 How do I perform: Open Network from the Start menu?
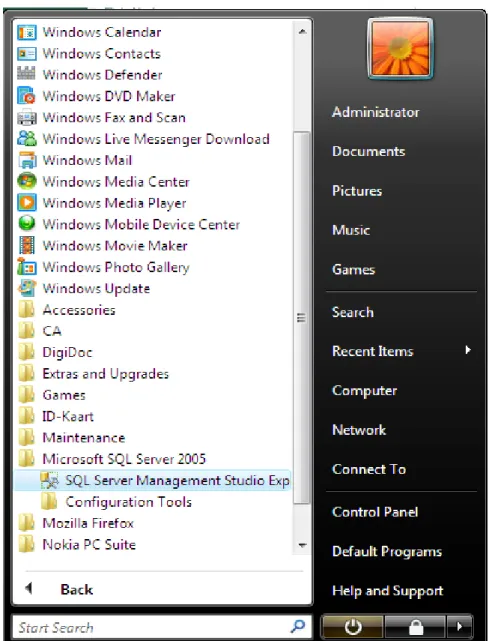pyautogui.click(x=359, y=430)
